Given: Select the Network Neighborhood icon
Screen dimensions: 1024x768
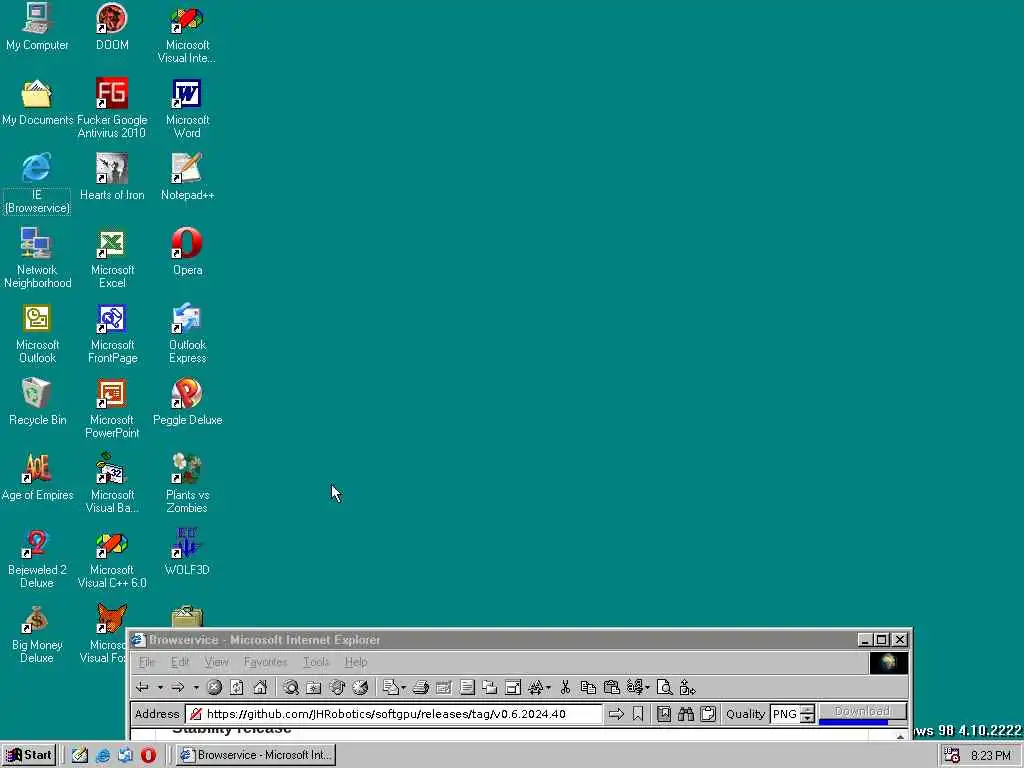Looking at the screenshot, I should [x=37, y=259].
